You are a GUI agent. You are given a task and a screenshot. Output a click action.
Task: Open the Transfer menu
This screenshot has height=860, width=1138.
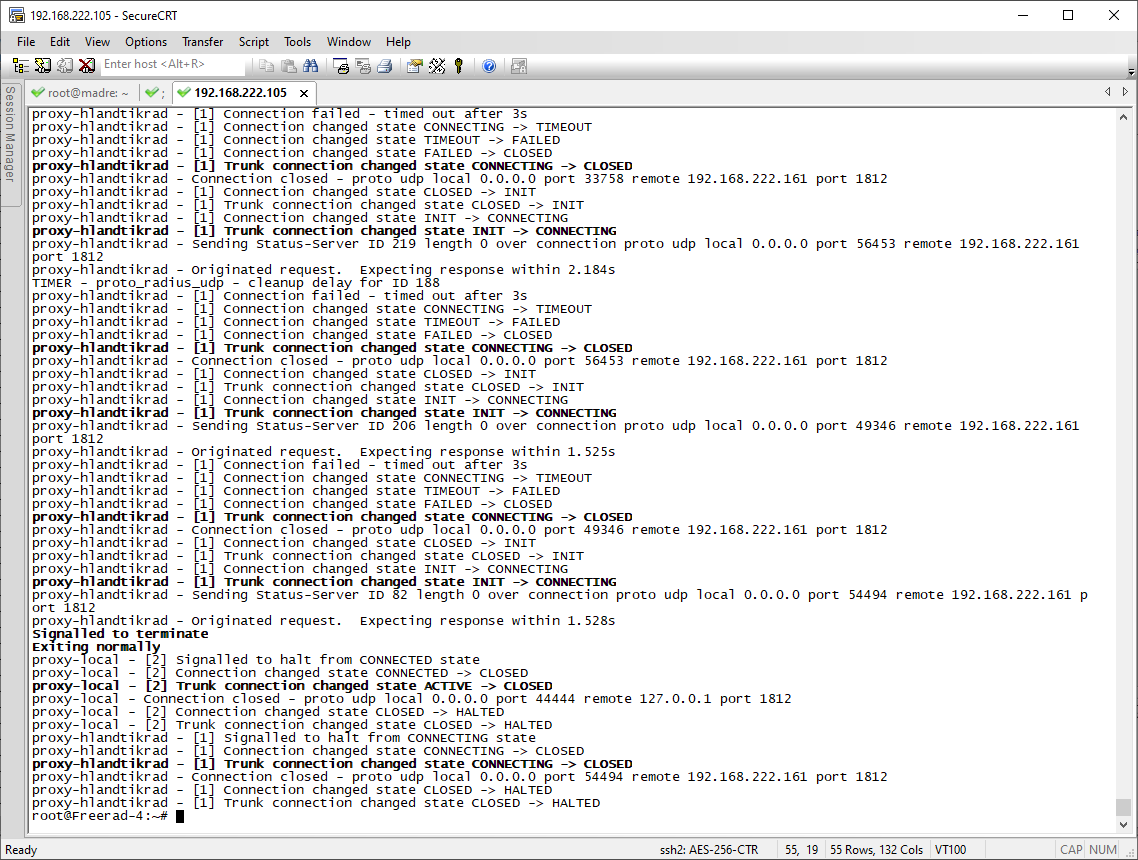pyautogui.click(x=202, y=41)
